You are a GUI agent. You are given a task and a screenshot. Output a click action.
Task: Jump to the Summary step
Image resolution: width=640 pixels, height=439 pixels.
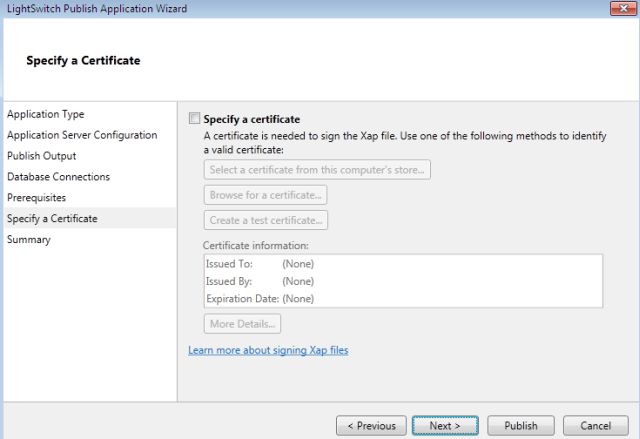click(29, 240)
